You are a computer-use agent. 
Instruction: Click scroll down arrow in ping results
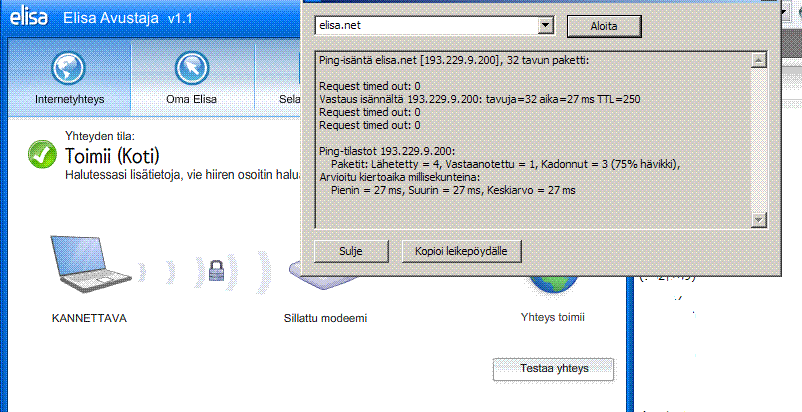[x=758, y=220]
